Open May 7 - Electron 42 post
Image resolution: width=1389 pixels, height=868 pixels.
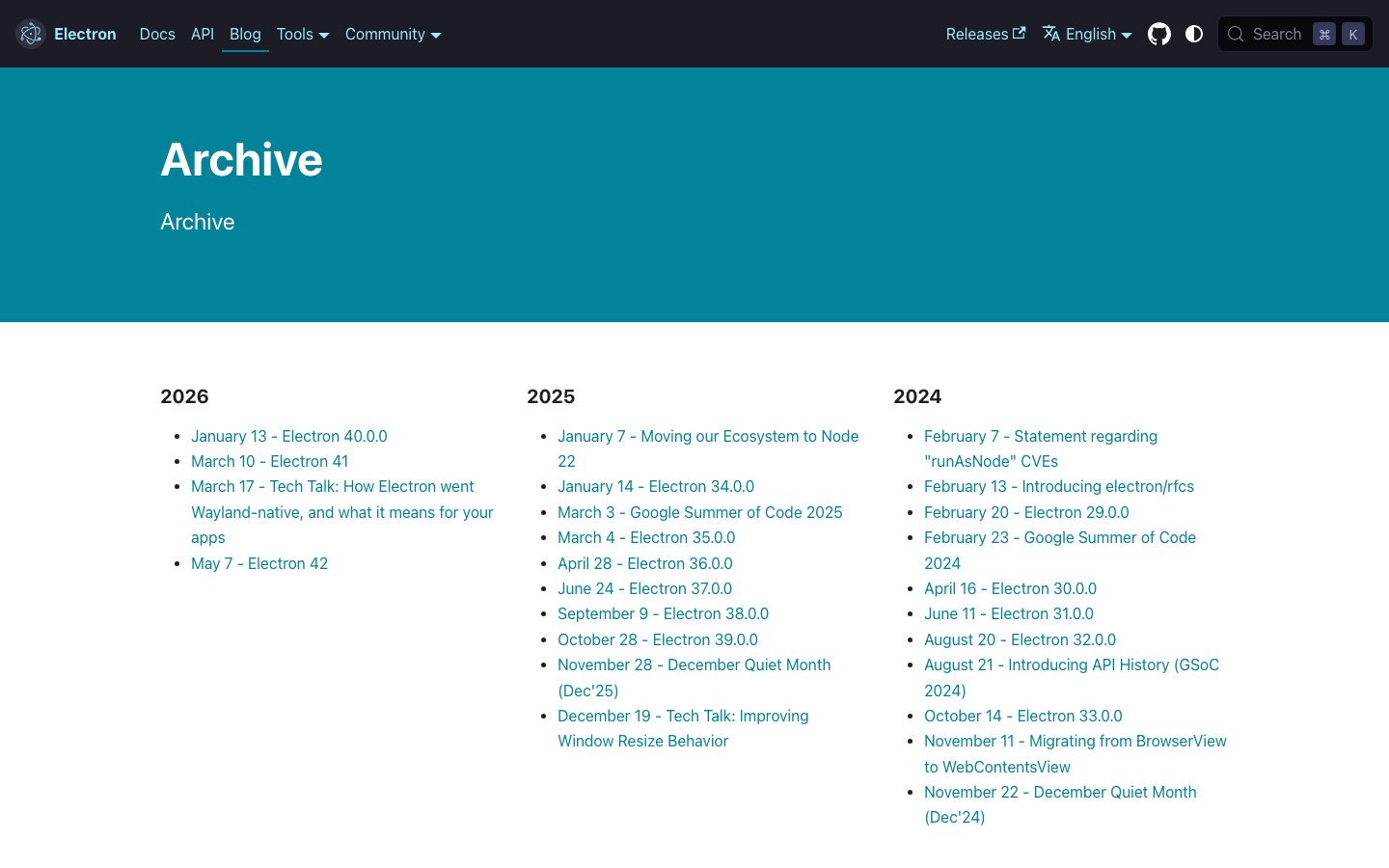point(259,563)
